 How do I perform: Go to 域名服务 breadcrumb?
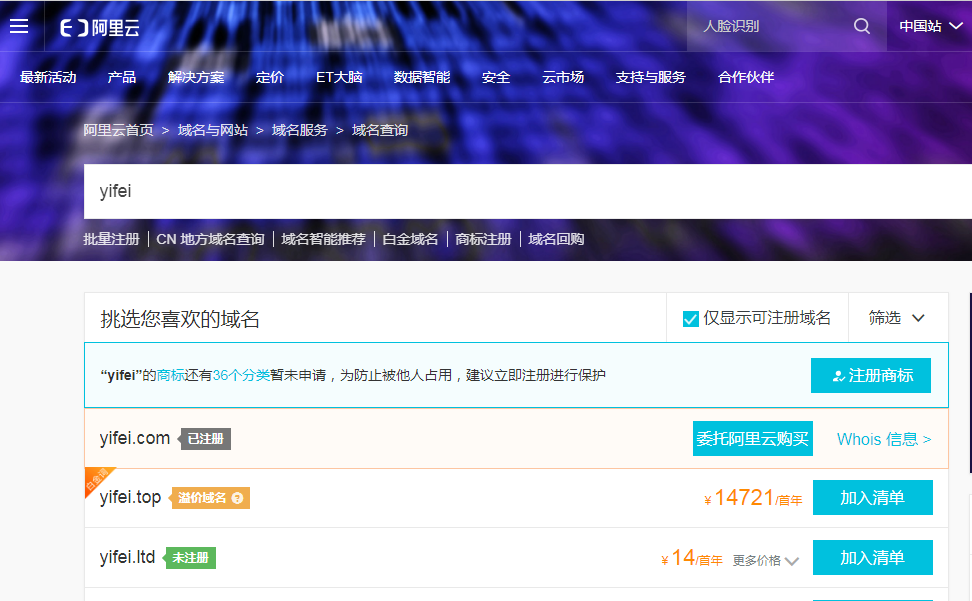tap(299, 130)
